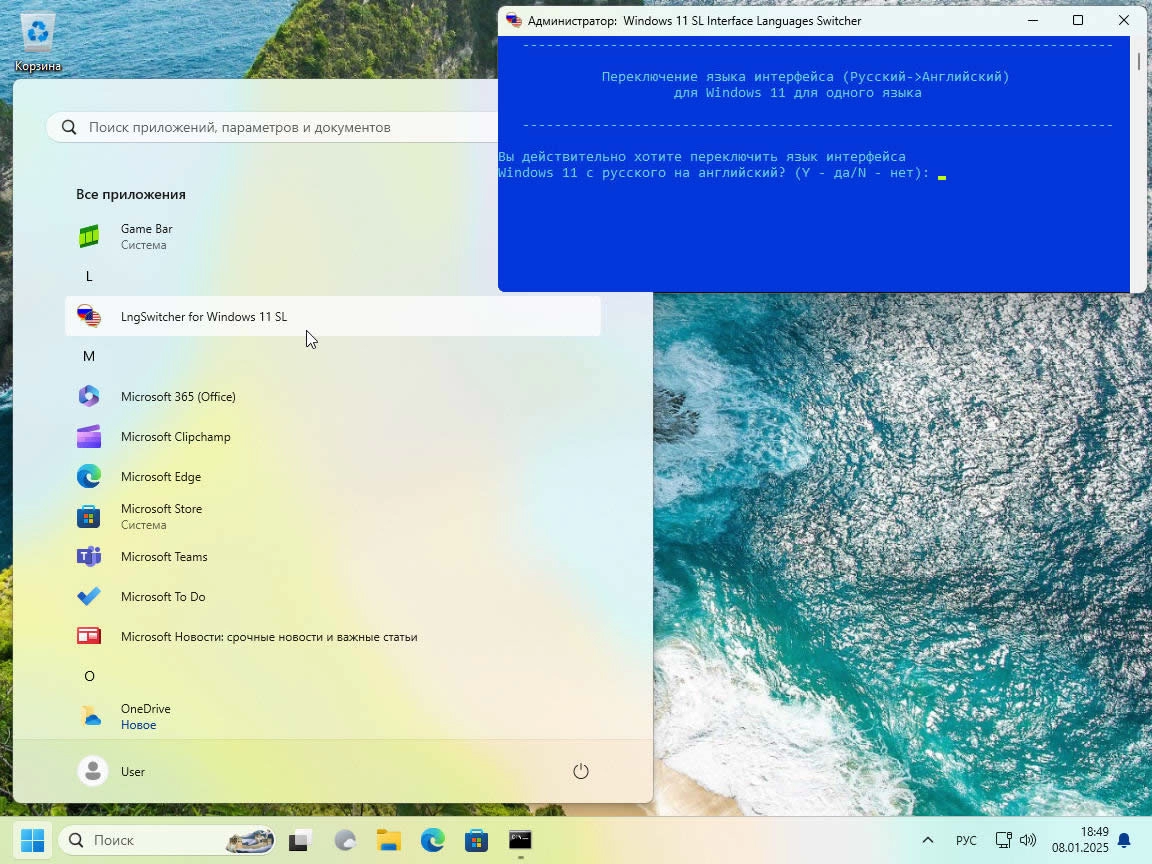Screen dimensions: 1152x864
Task: Click the volume speaker tray icon
Action: [1028, 840]
